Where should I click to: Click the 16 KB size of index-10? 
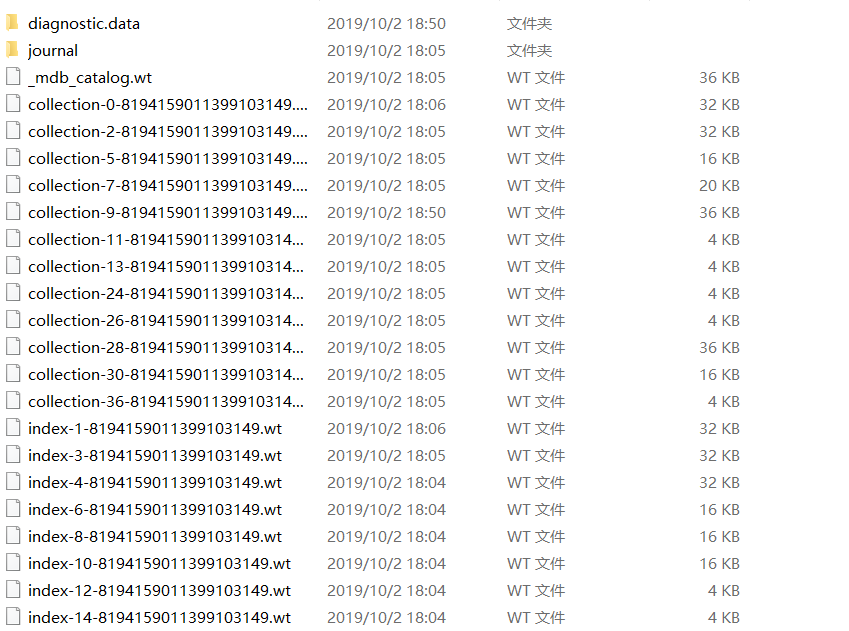(x=720, y=564)
